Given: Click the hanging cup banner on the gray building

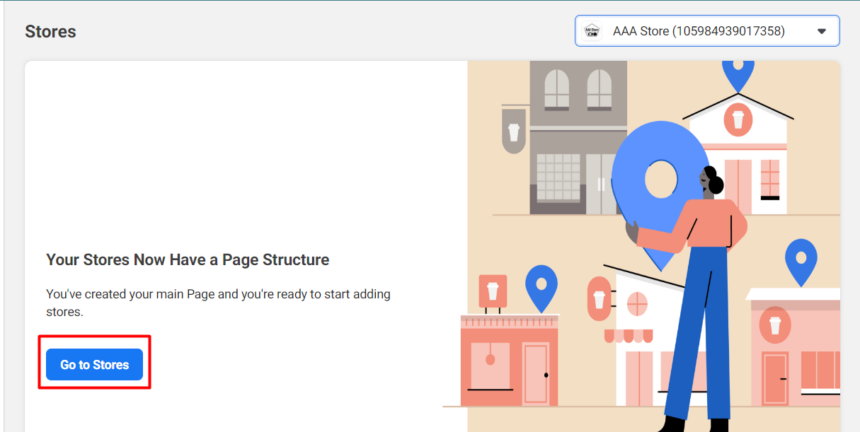Looking at the screenshot, I should click(x=514, y=132).
